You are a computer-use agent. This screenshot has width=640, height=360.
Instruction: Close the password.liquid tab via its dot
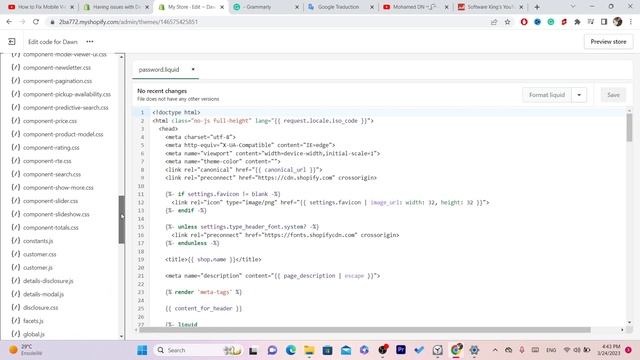click(x=193, y=69)
